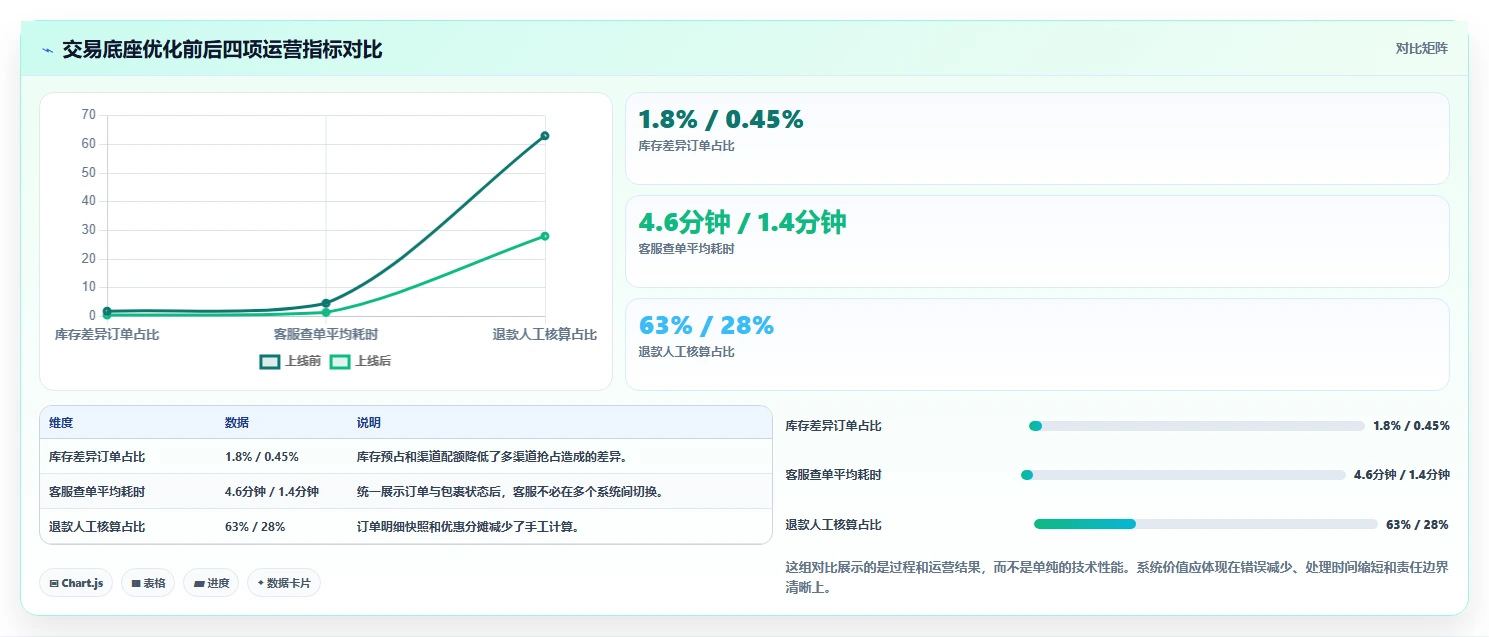This screenshot has height=637, width=1489.
Task: Click the 维度 column header
Action: [x=61, y=423]
